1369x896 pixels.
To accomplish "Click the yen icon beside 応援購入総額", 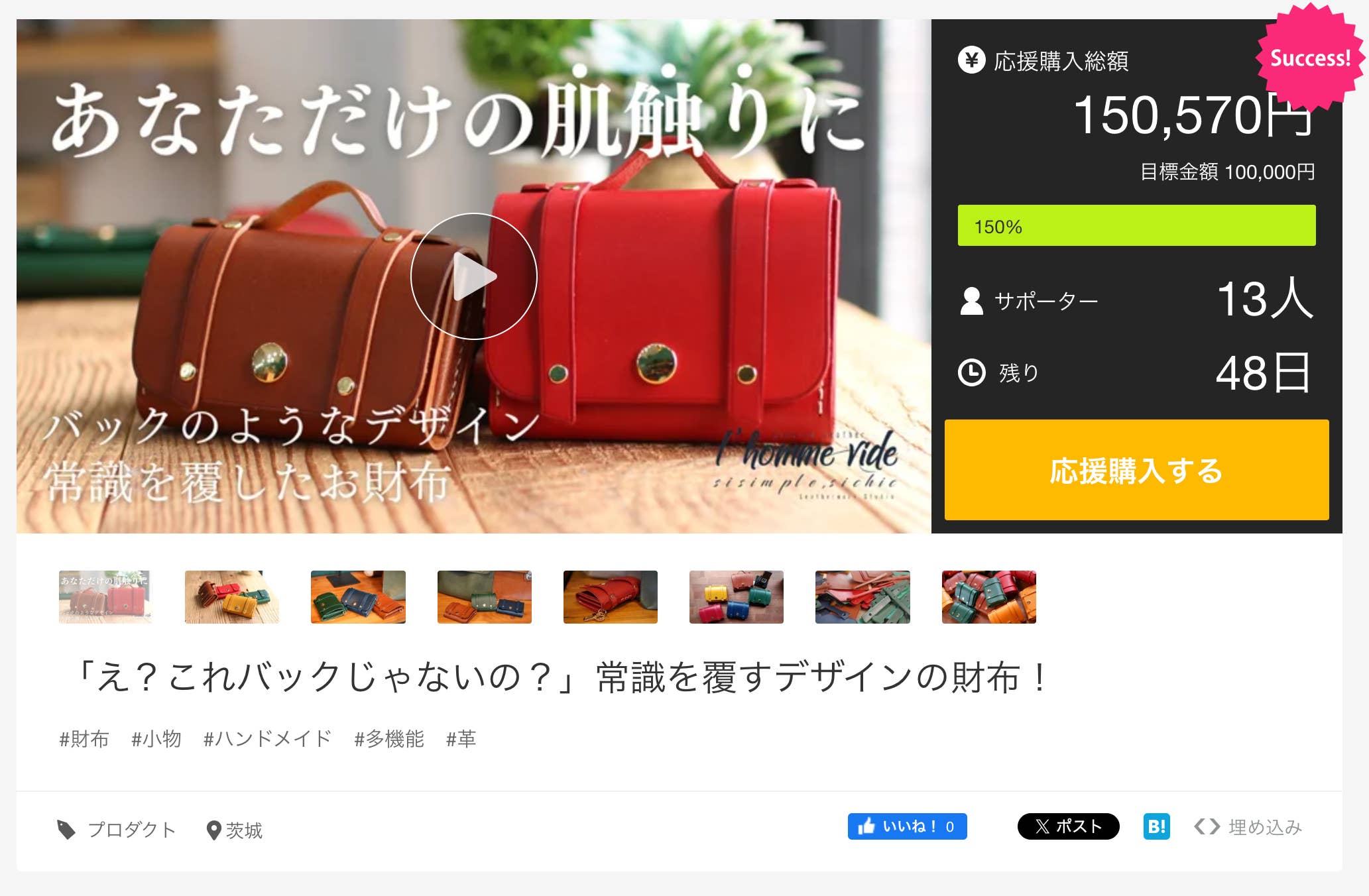I will (x=971, y=60).
